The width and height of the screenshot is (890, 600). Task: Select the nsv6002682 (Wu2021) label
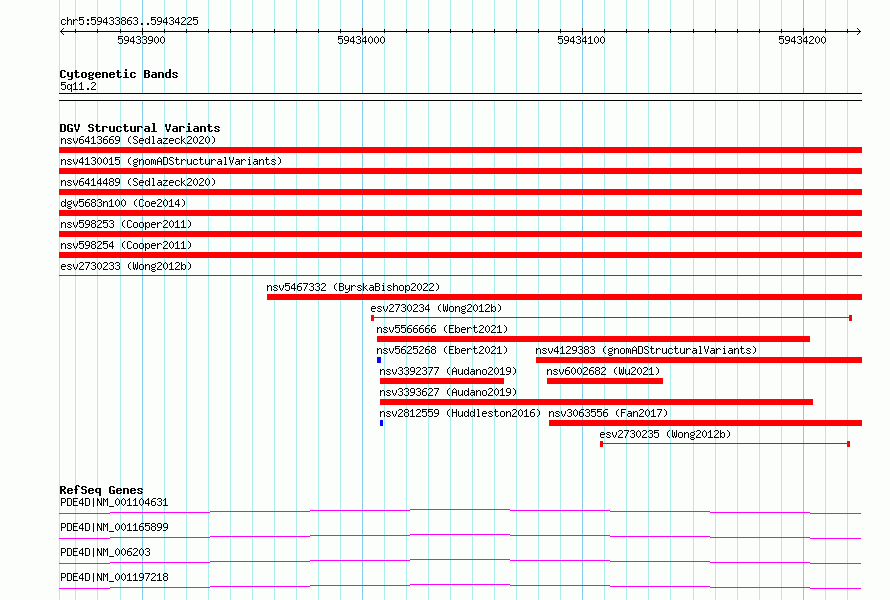pos(603,371)
